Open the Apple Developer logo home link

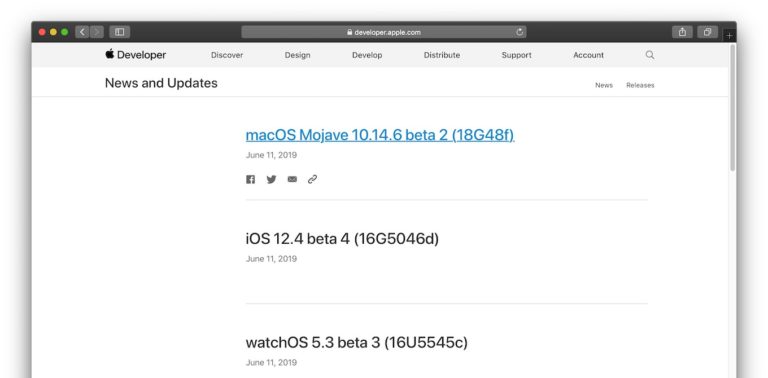click(x=136, y=55)
